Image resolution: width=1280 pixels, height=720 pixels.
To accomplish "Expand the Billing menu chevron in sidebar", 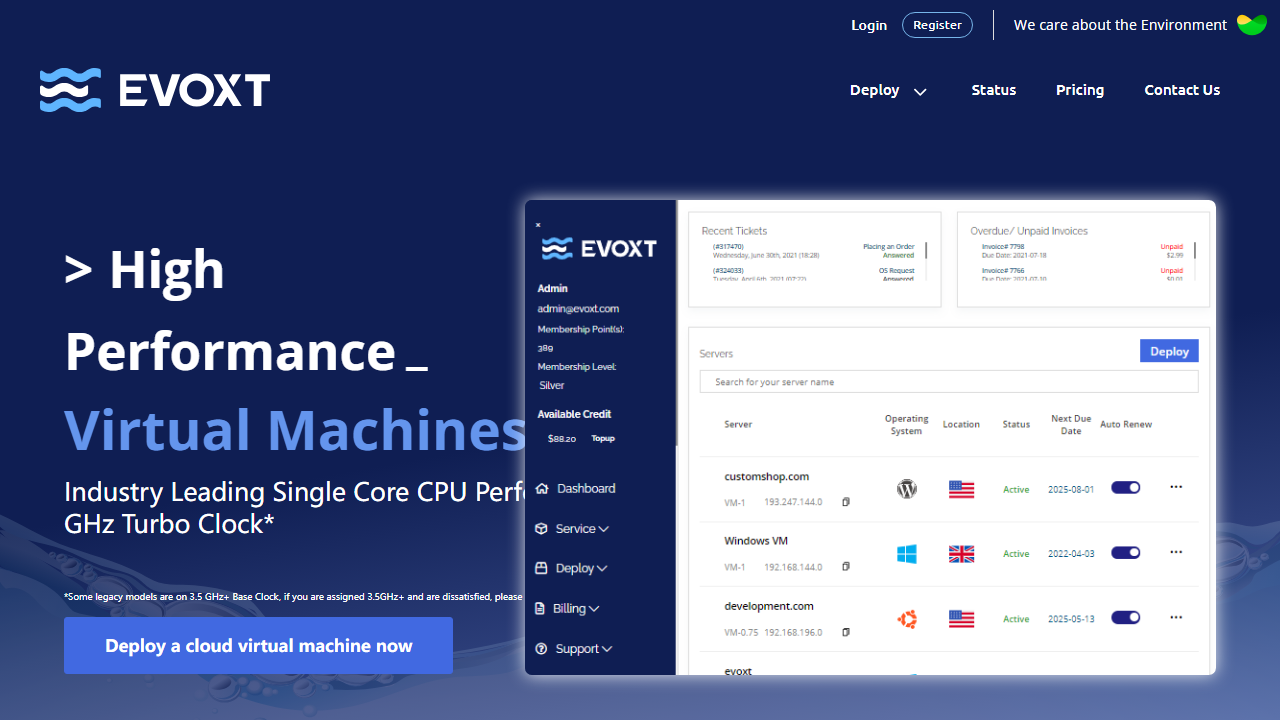I will coord(594,609).
